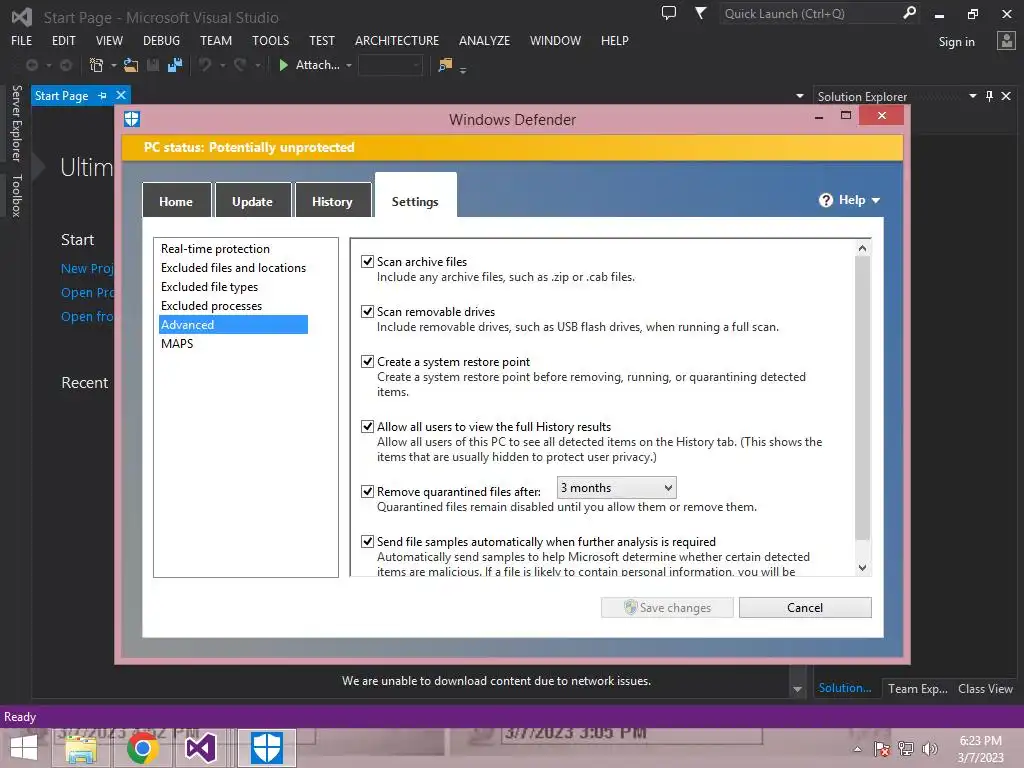Uncheck Scan removable drives
Viewport: 1024px width, 768px height.
pyautogui.click(x=368, y=312)
